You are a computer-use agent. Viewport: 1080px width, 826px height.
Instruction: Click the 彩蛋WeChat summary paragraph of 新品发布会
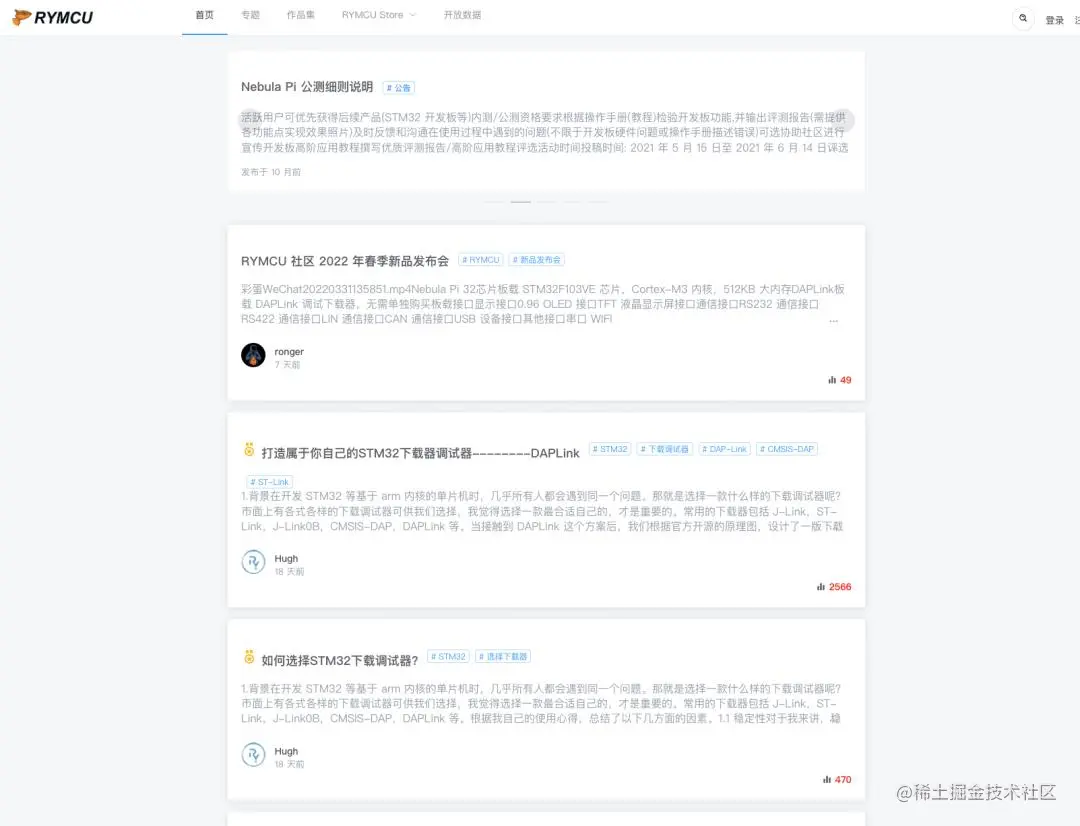pos(543,304)
